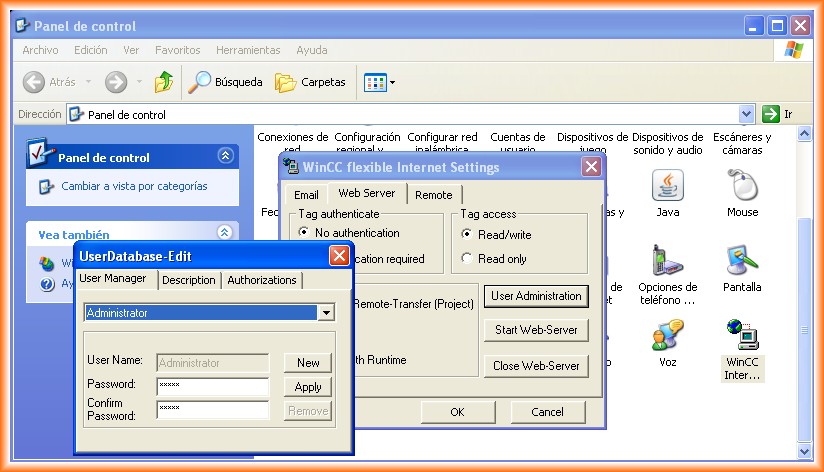The width and height of the screenshot is (824, 472).
Task: Open Opciones de teléfono icon
Action: click(667, 262)
